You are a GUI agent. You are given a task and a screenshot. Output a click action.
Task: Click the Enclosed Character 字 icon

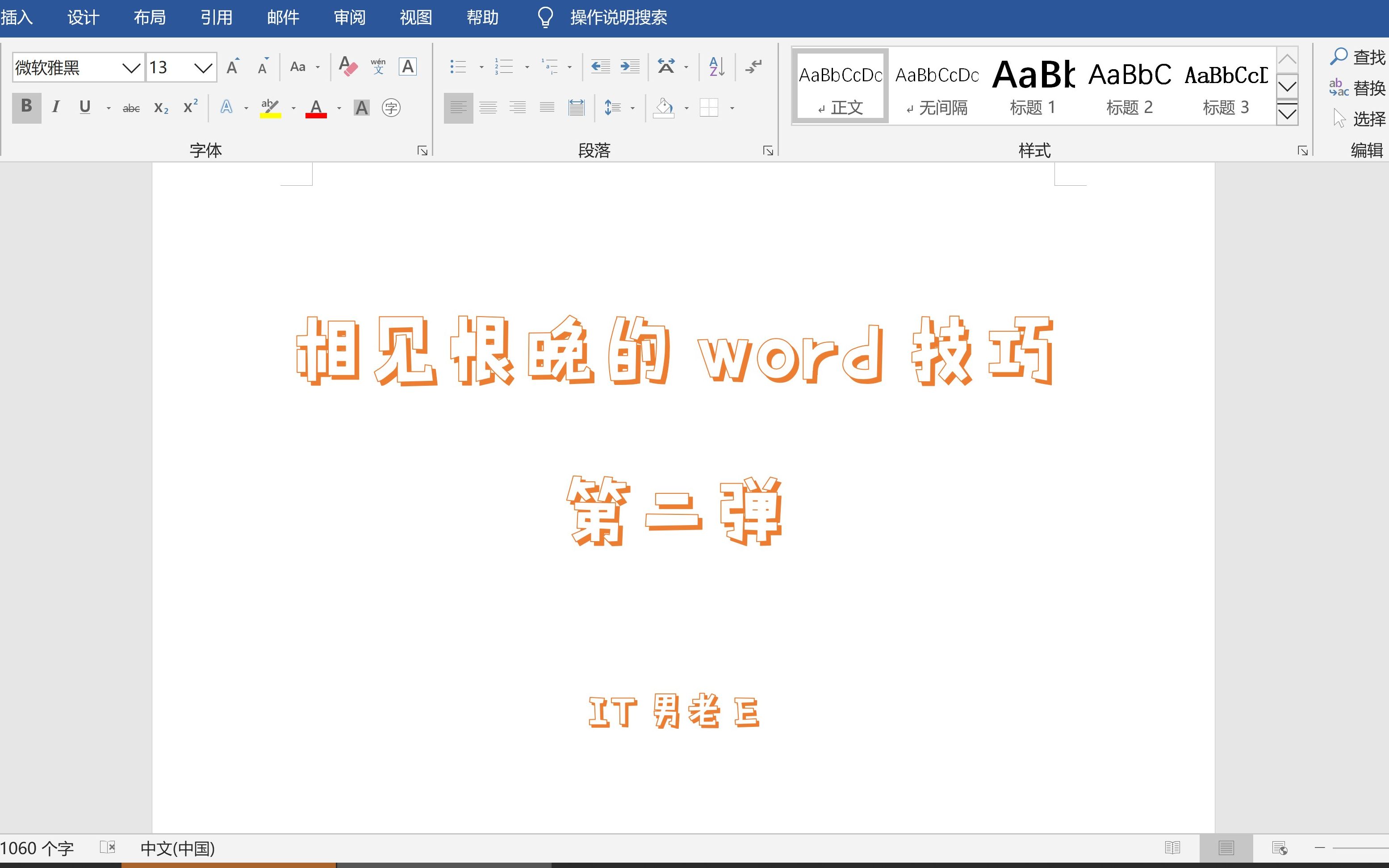point(391,108)
